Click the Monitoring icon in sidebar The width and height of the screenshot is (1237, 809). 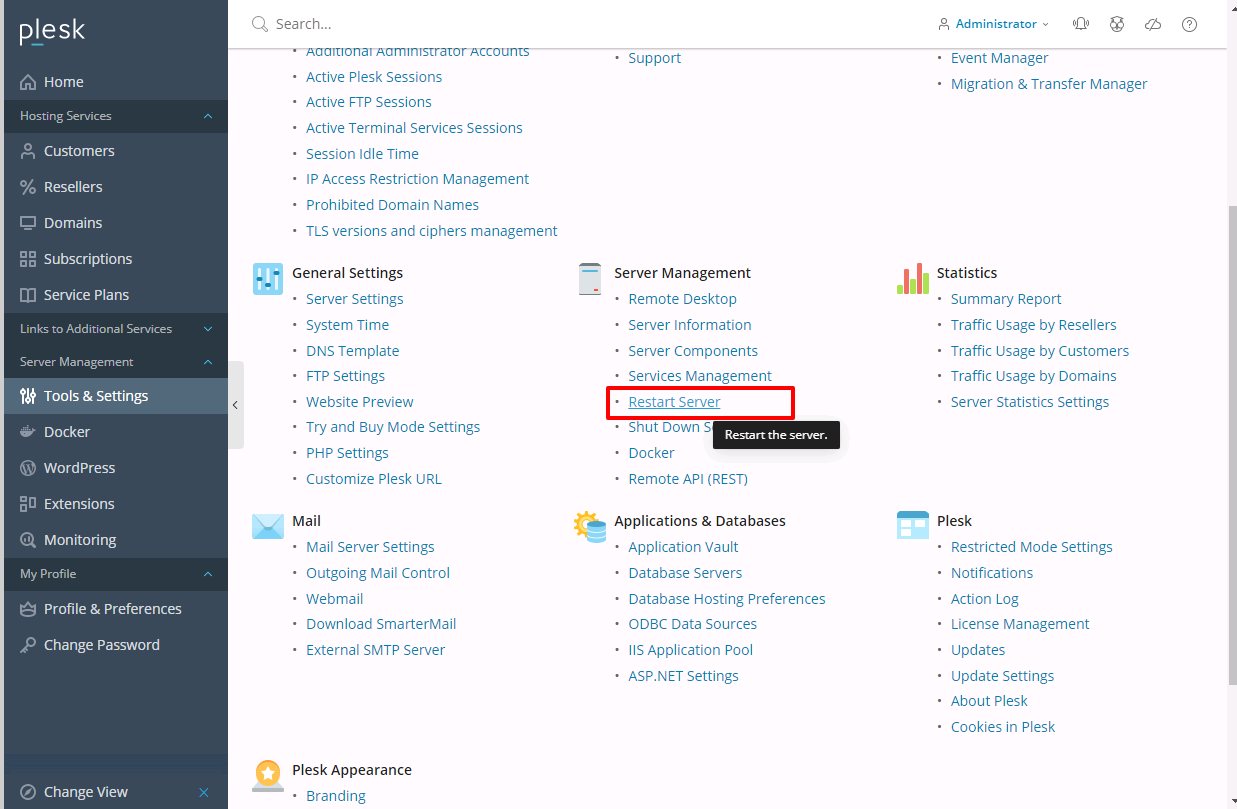28,540
